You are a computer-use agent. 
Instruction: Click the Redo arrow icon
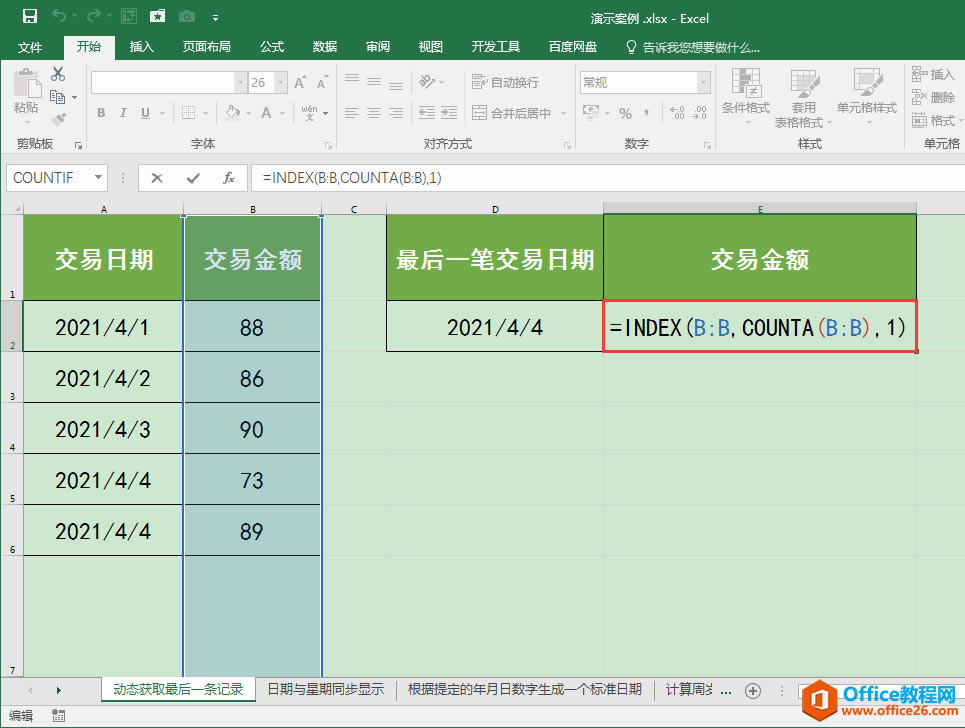pyautogui.click(x=94, y=16)
